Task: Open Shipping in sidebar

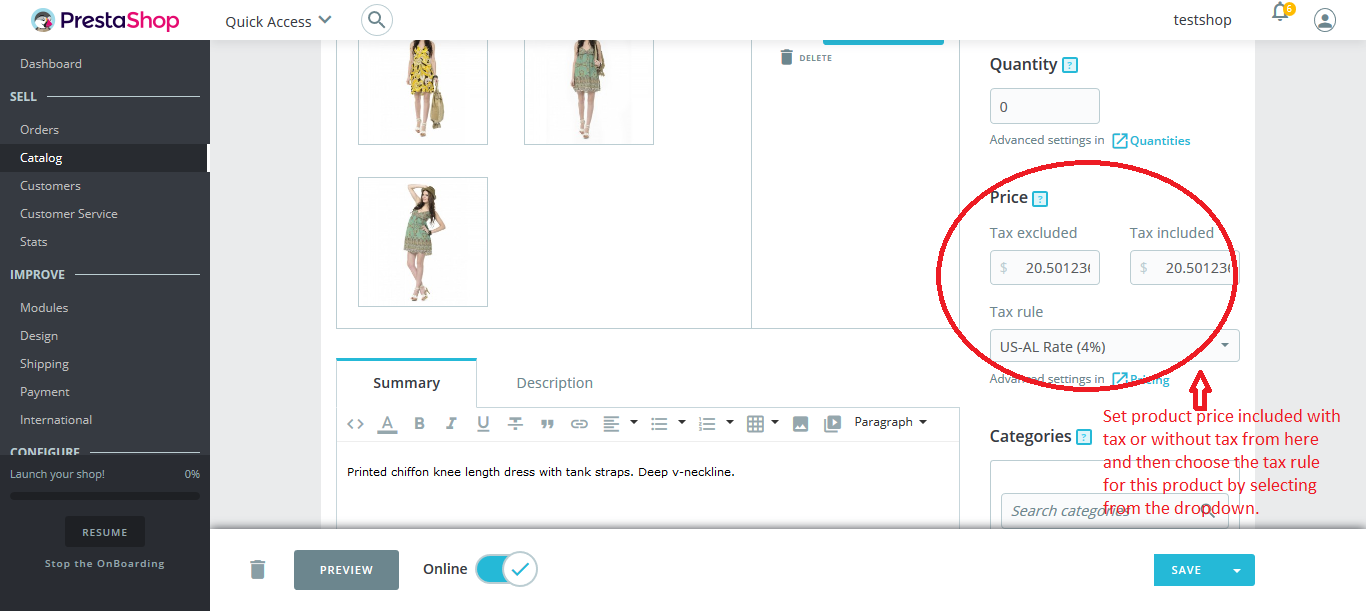Action: click(x=44, y=364)
